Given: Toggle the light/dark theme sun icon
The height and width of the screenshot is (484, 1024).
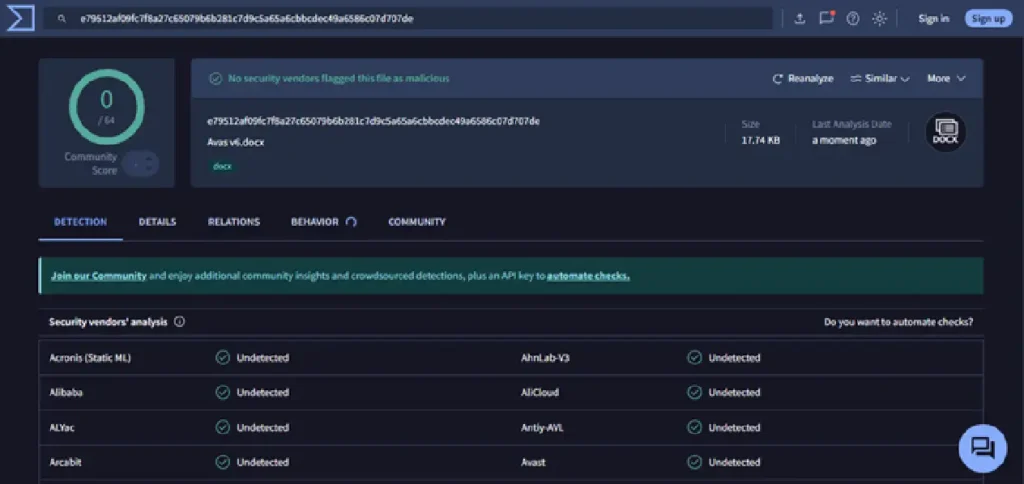Looking at the screenshot, I should click(x=880, y=19).
